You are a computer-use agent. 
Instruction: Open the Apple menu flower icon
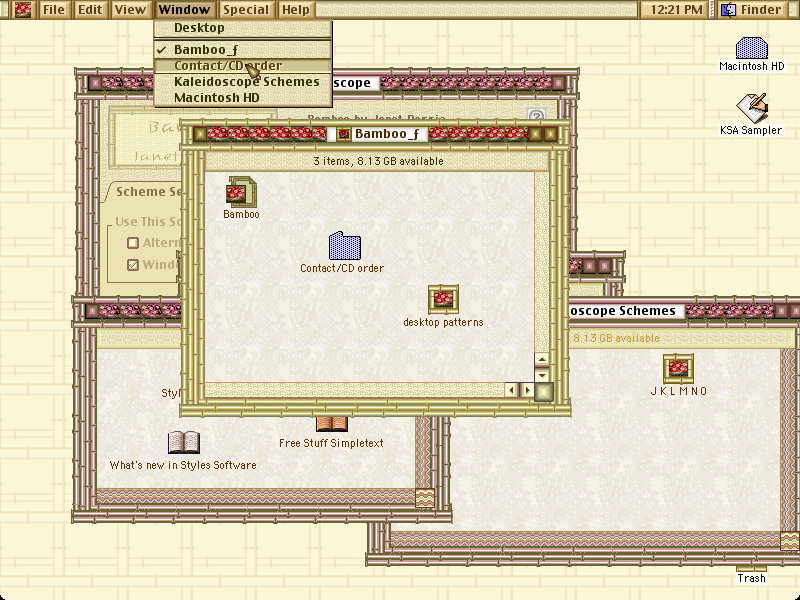(x=23, y=10)
